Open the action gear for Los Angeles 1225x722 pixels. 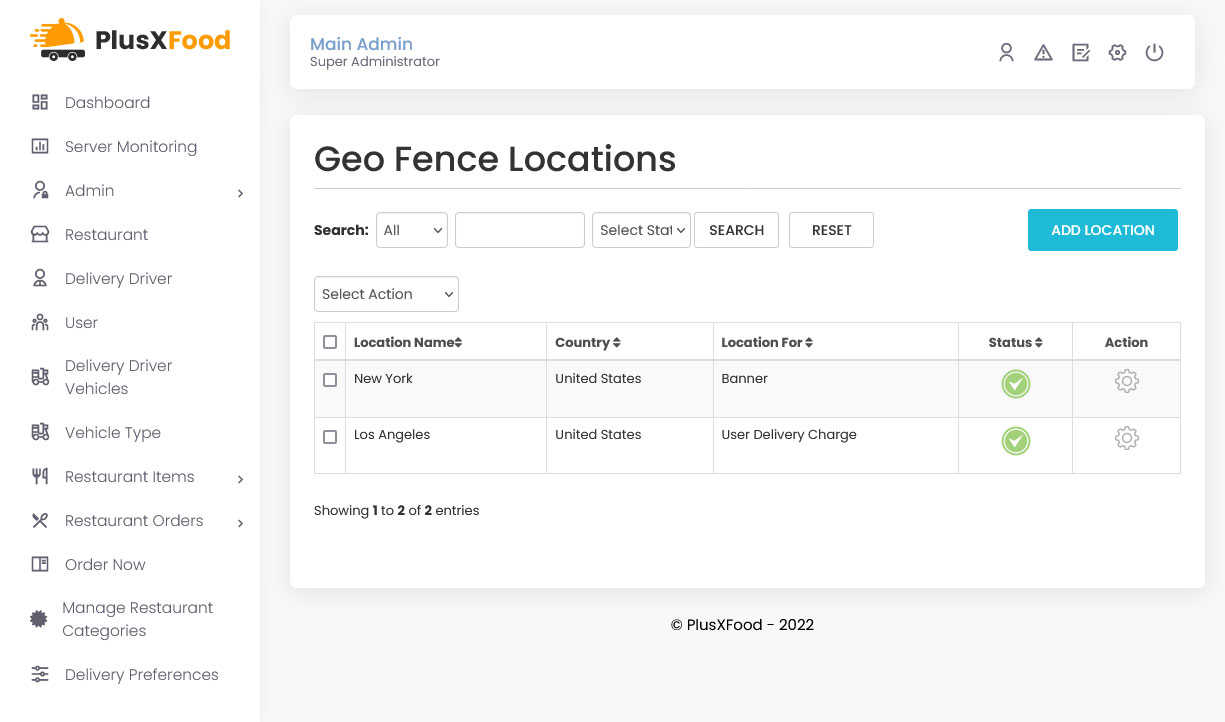[1127, 438]
